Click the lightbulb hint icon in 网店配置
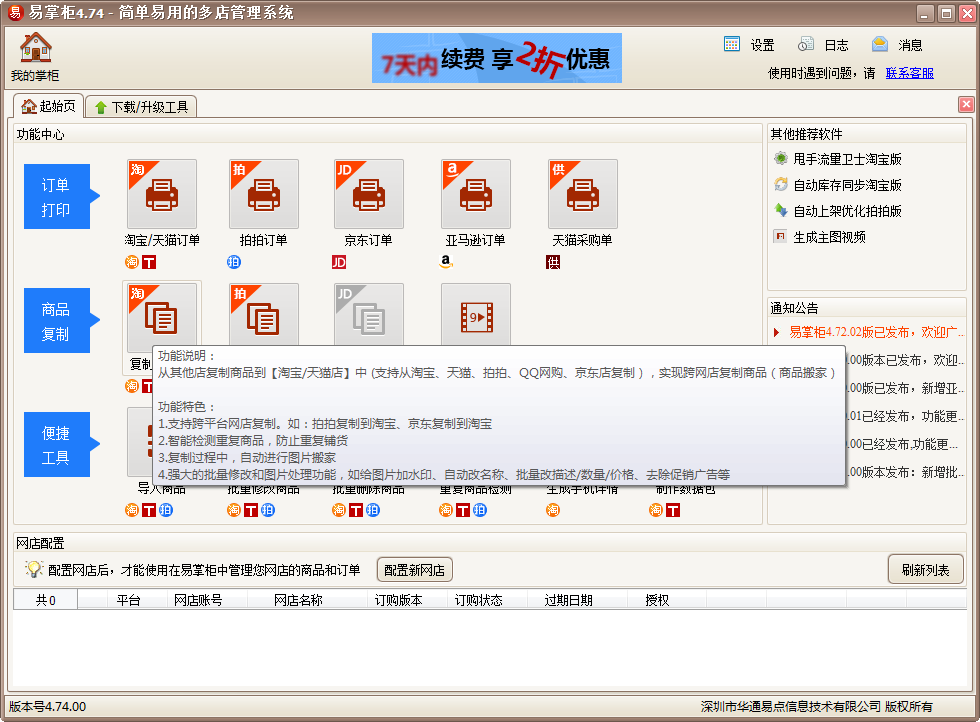 point(33,569)
